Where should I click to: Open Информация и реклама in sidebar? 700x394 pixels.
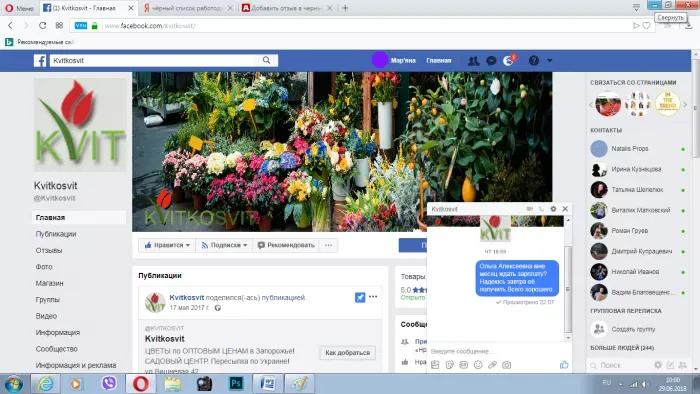[x=75, y=365]
